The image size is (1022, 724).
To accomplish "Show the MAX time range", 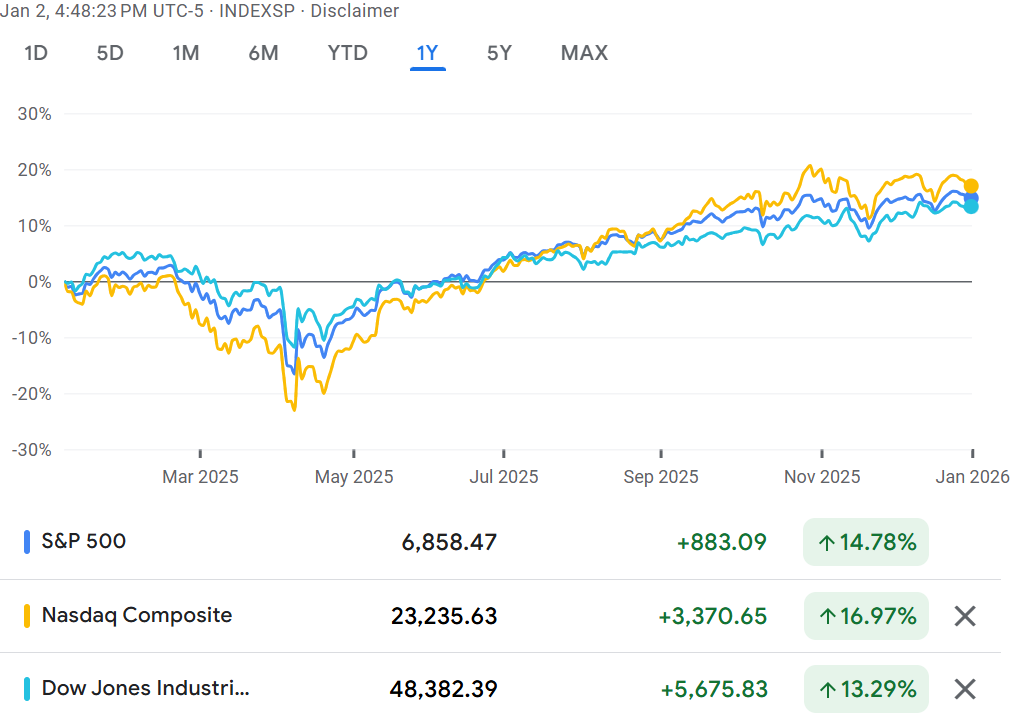I will pos(584,53).
